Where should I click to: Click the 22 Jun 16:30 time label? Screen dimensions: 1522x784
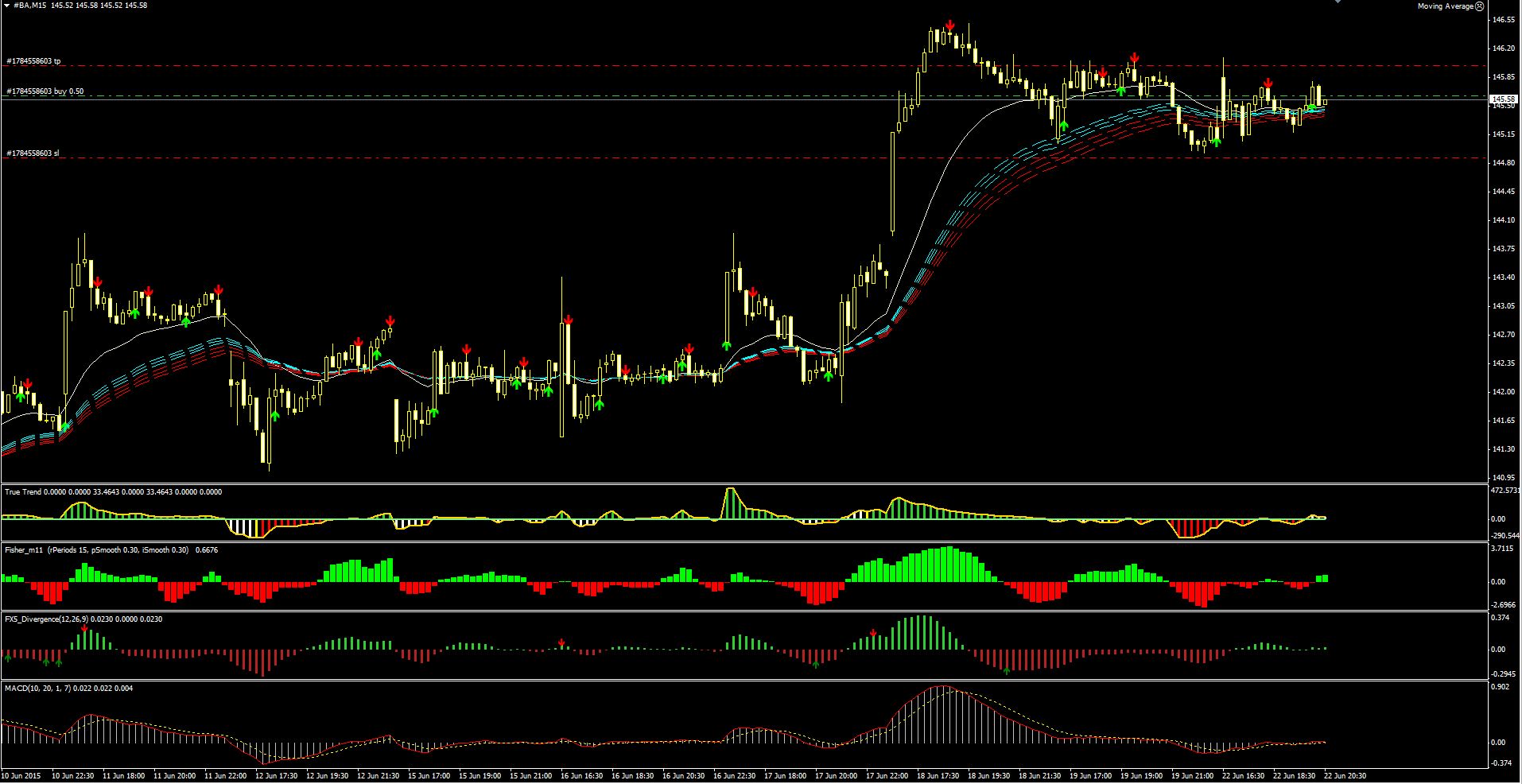1244,775
